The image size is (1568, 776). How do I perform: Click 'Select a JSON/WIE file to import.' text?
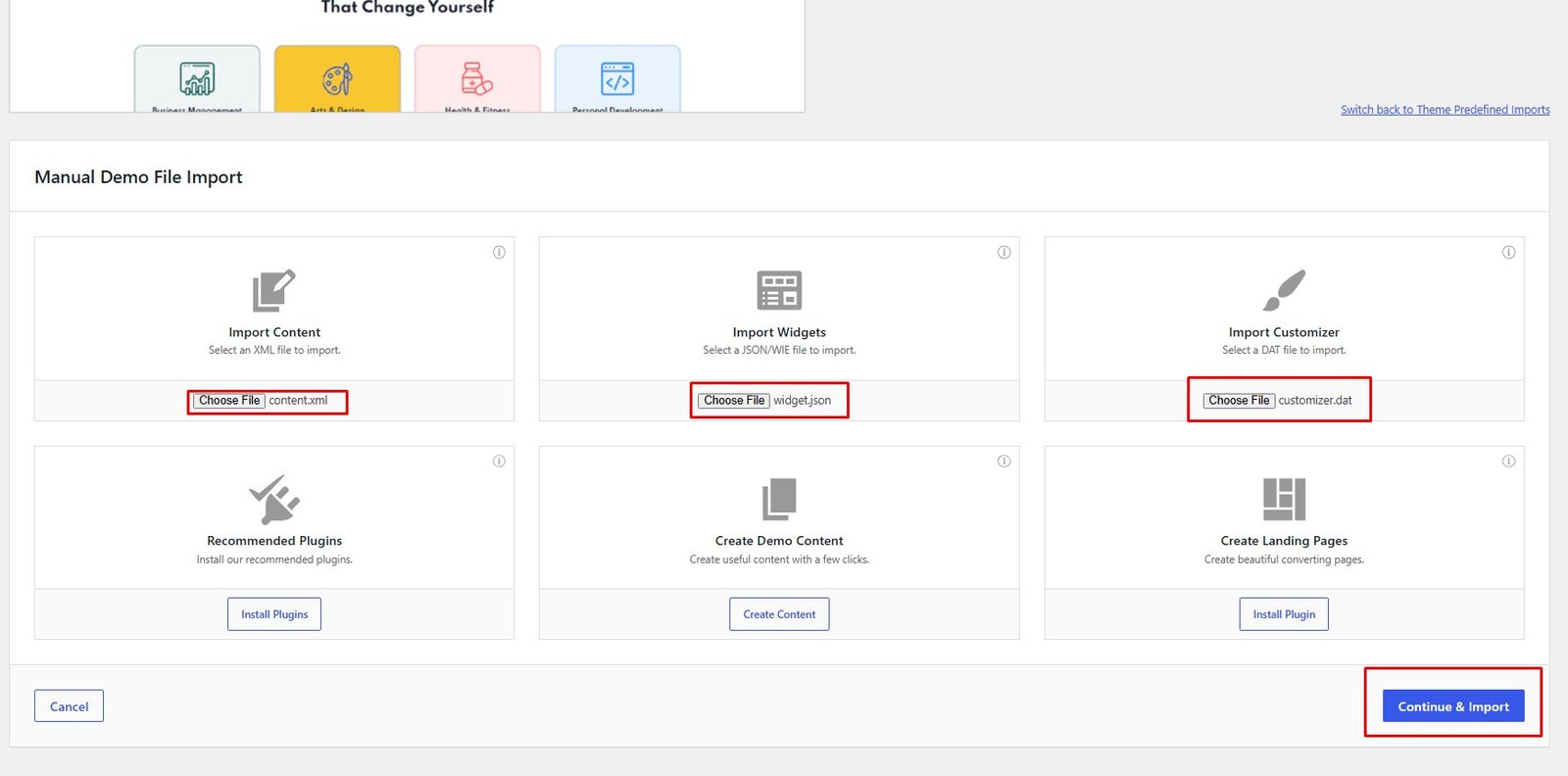coord(779,350)
